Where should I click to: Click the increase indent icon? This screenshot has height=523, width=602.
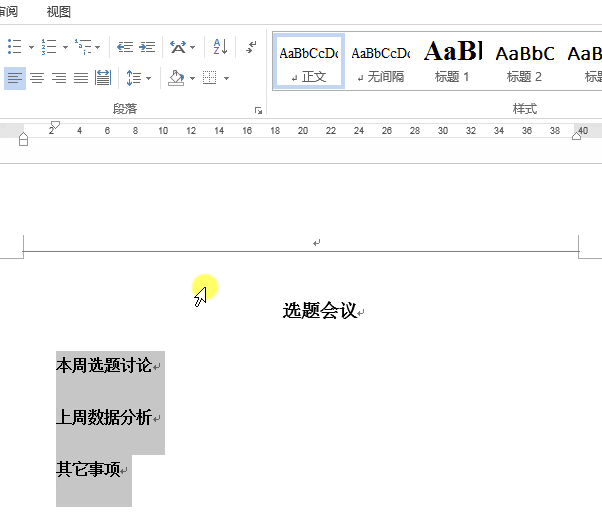pyautogui.click(x=147, y=47)
